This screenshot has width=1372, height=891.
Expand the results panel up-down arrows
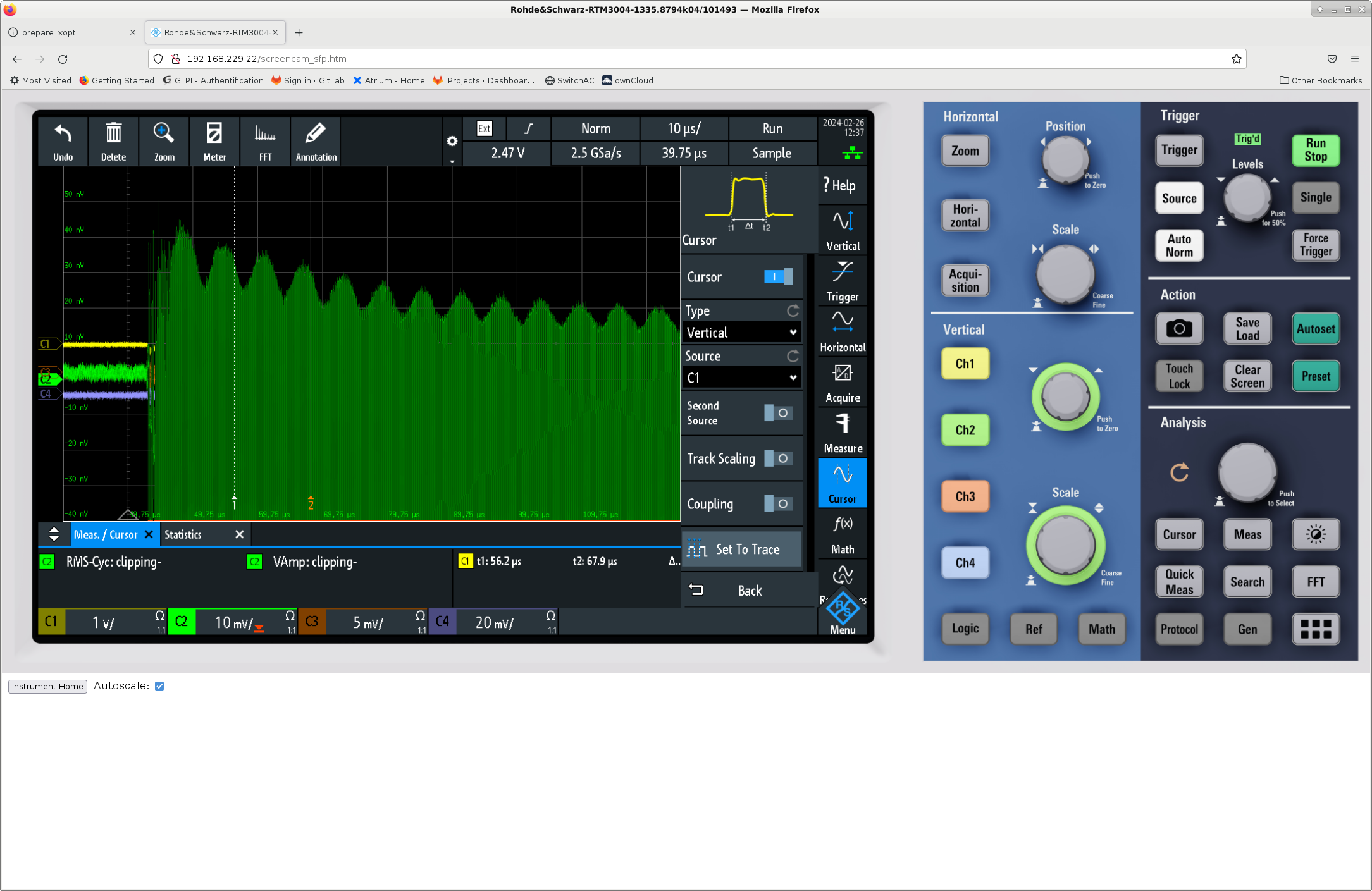(x=54, y=534)
